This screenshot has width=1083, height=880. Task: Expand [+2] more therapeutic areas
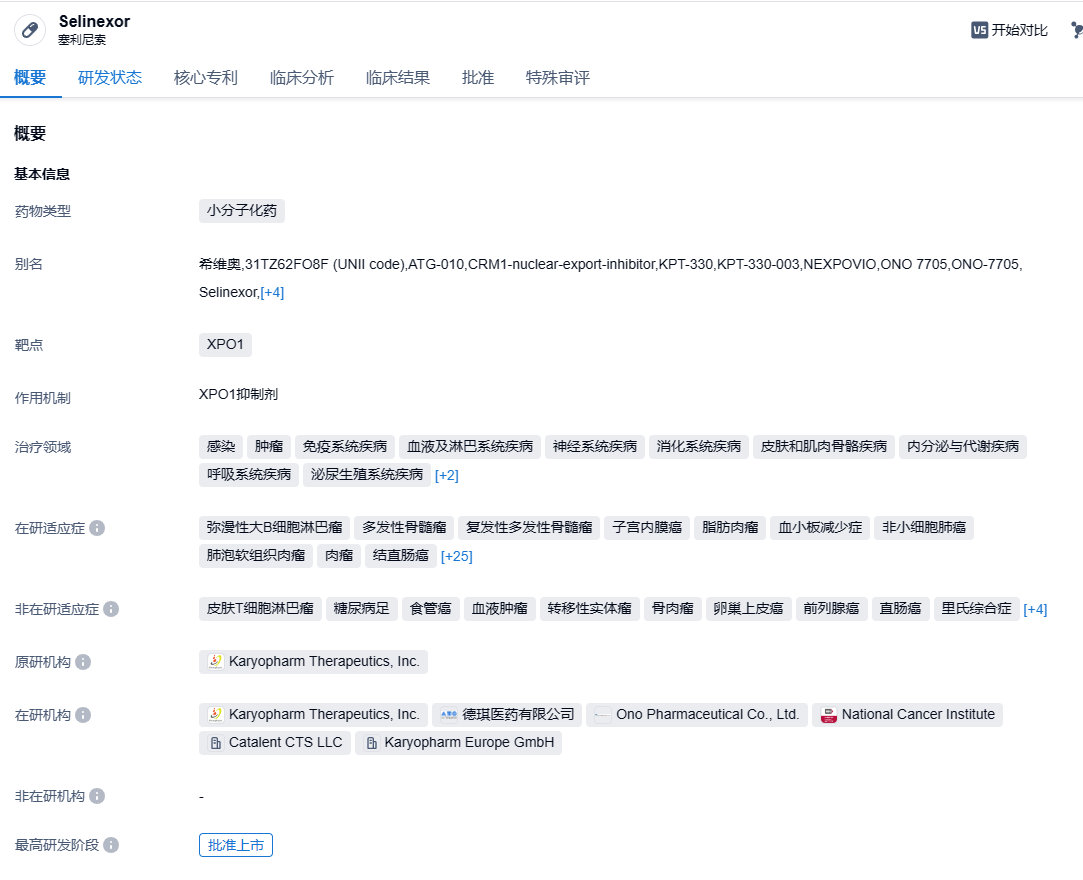[446, 475]
